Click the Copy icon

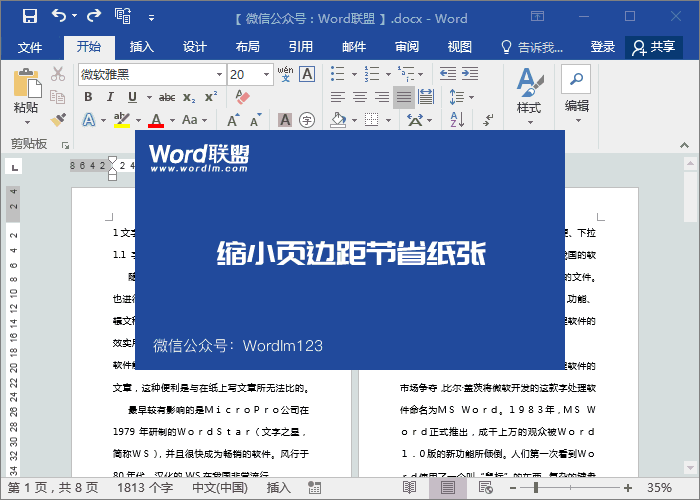tap(58, 97)
